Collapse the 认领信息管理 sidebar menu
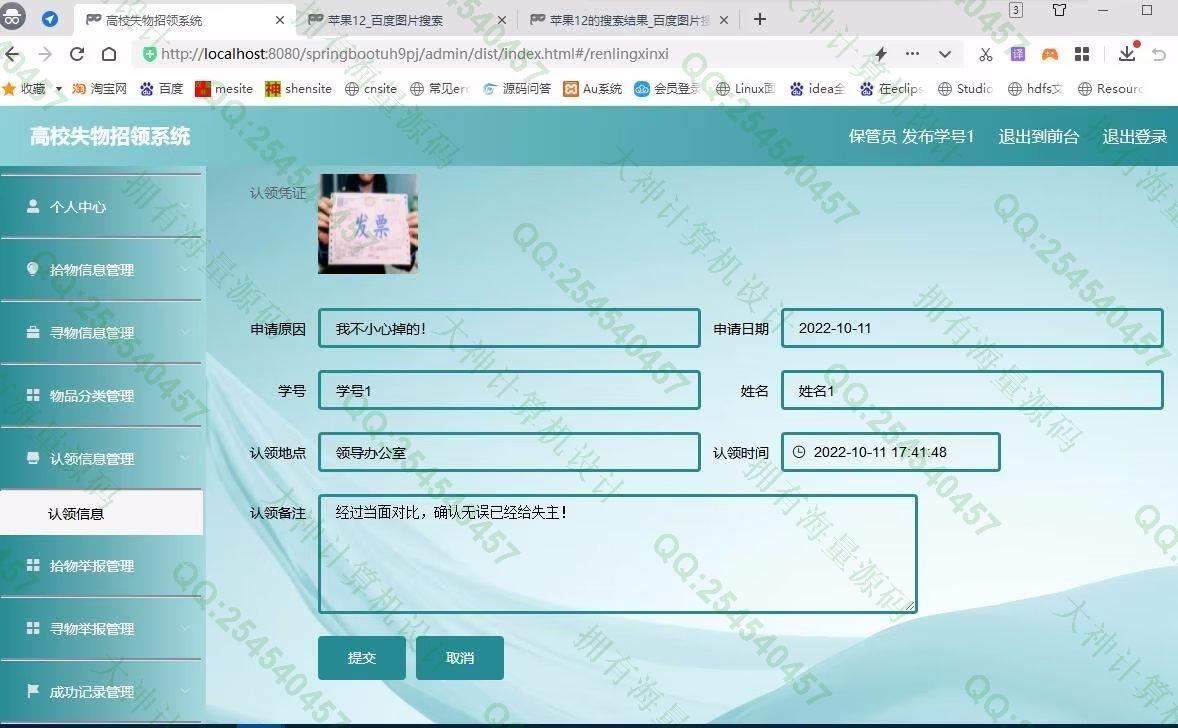Image resolution: width=1178 pixels, height=728 pixels. coord(101,459)
